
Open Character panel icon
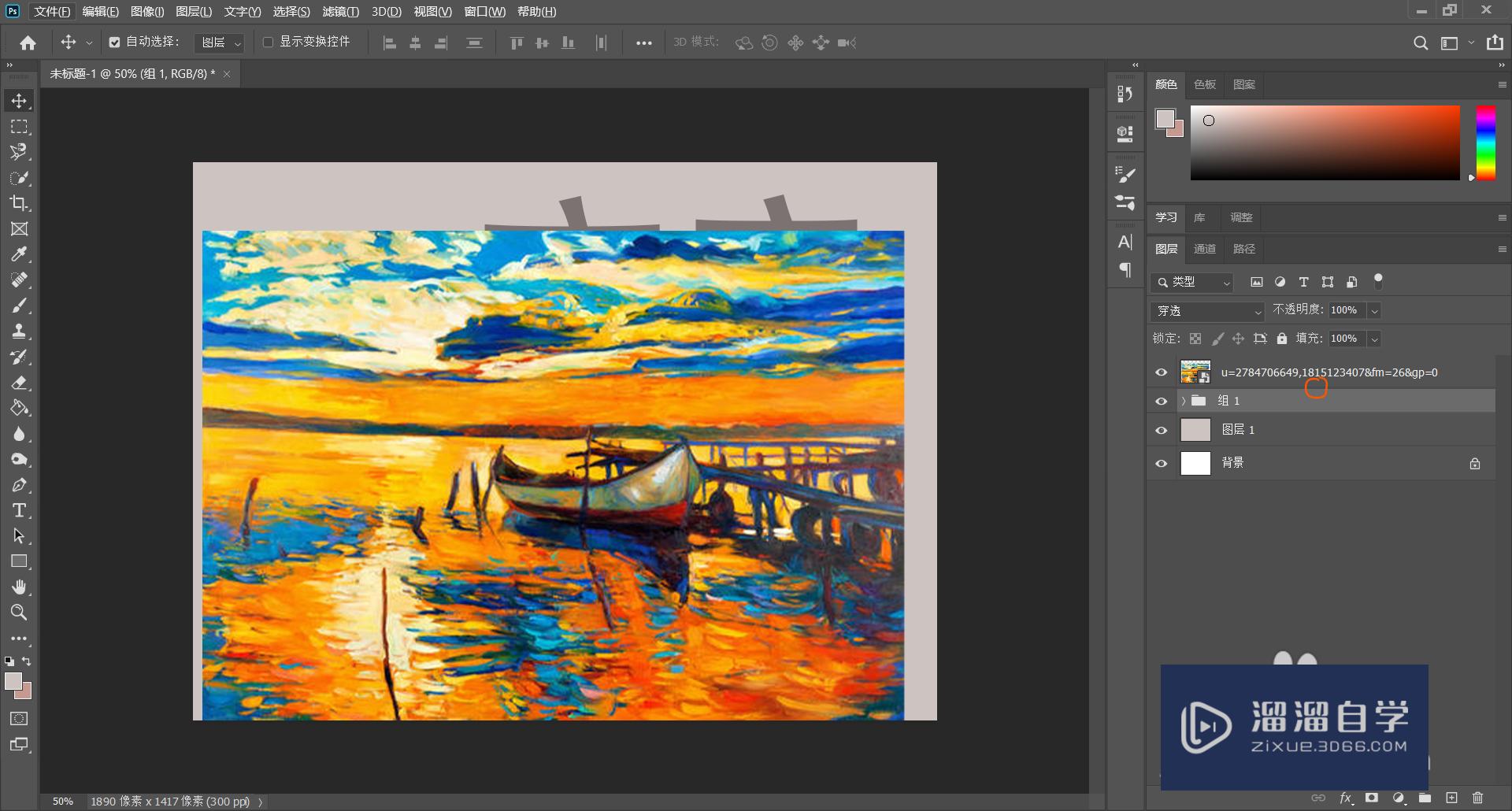(x=1125, y=243)
